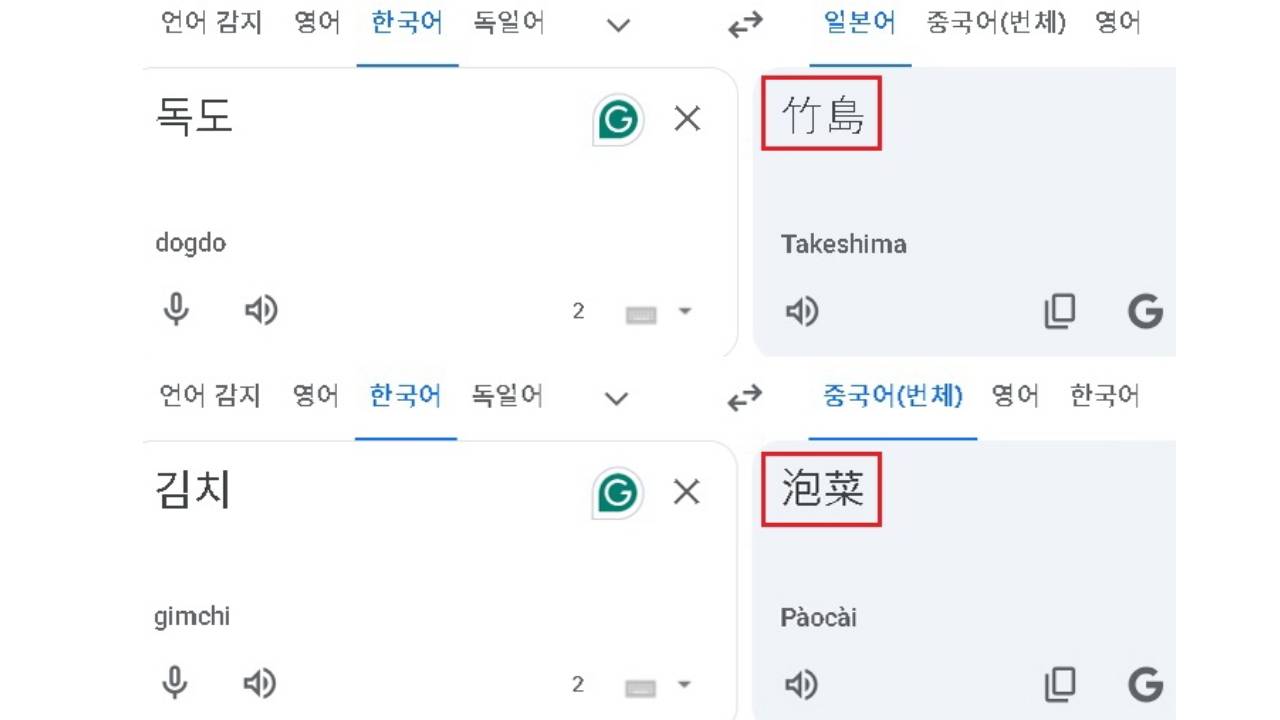Copy the 泡菜 translation using copy icon
The image size is (1280, 720).
[1060, 685]
